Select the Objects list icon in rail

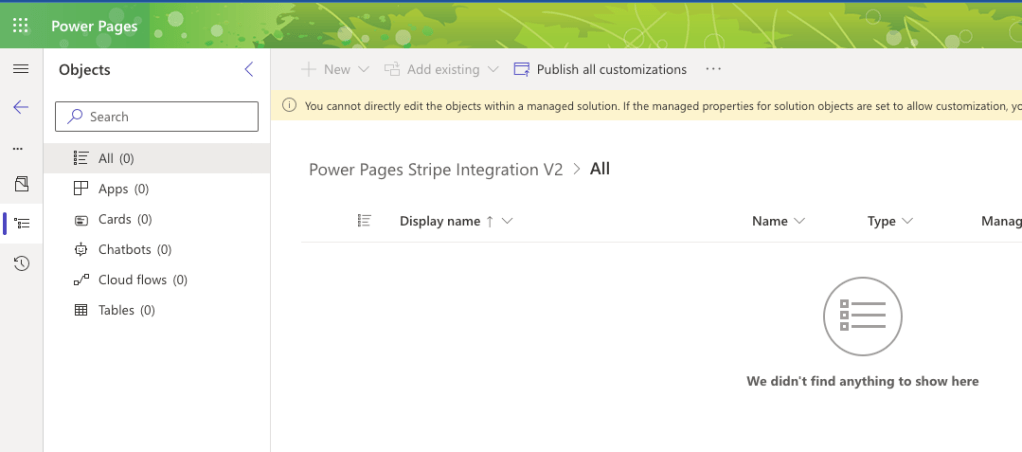click(22, 223)
